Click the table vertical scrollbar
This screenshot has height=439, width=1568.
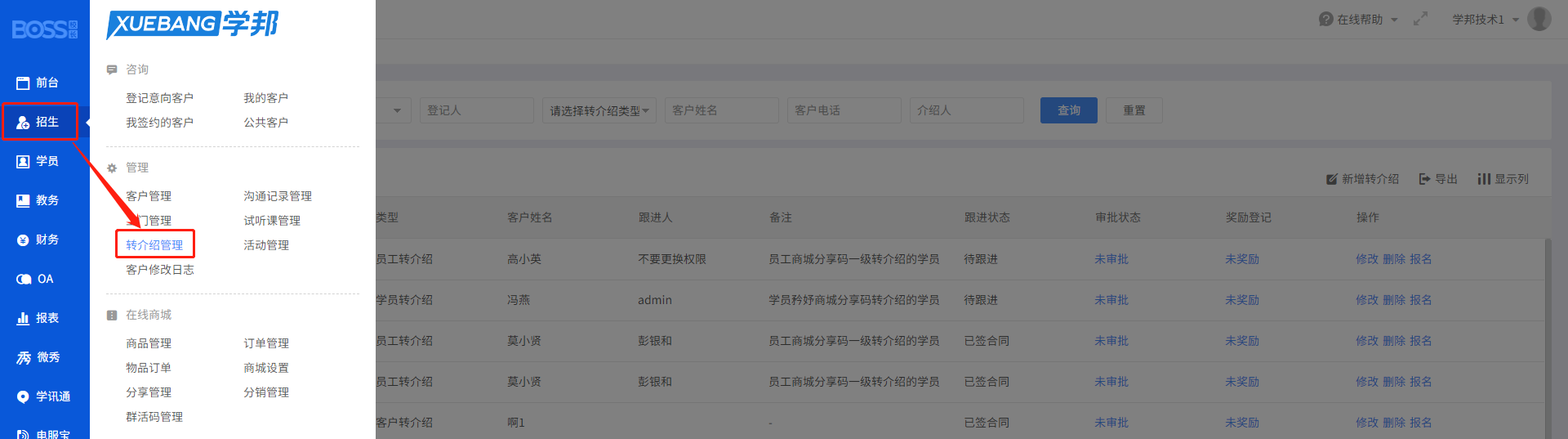point(1548,338)
